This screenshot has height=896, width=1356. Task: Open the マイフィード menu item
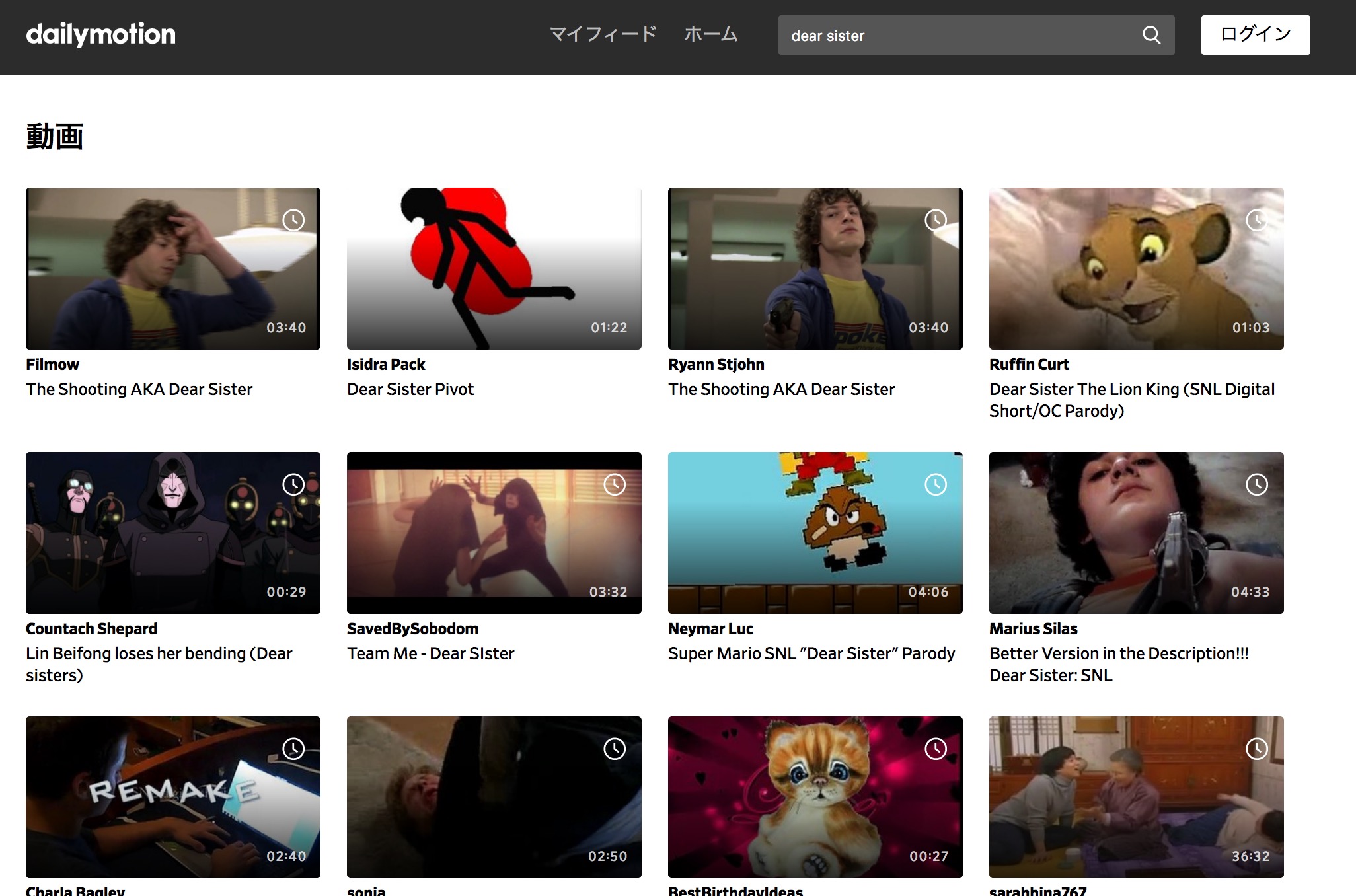[x=603, y=34]
